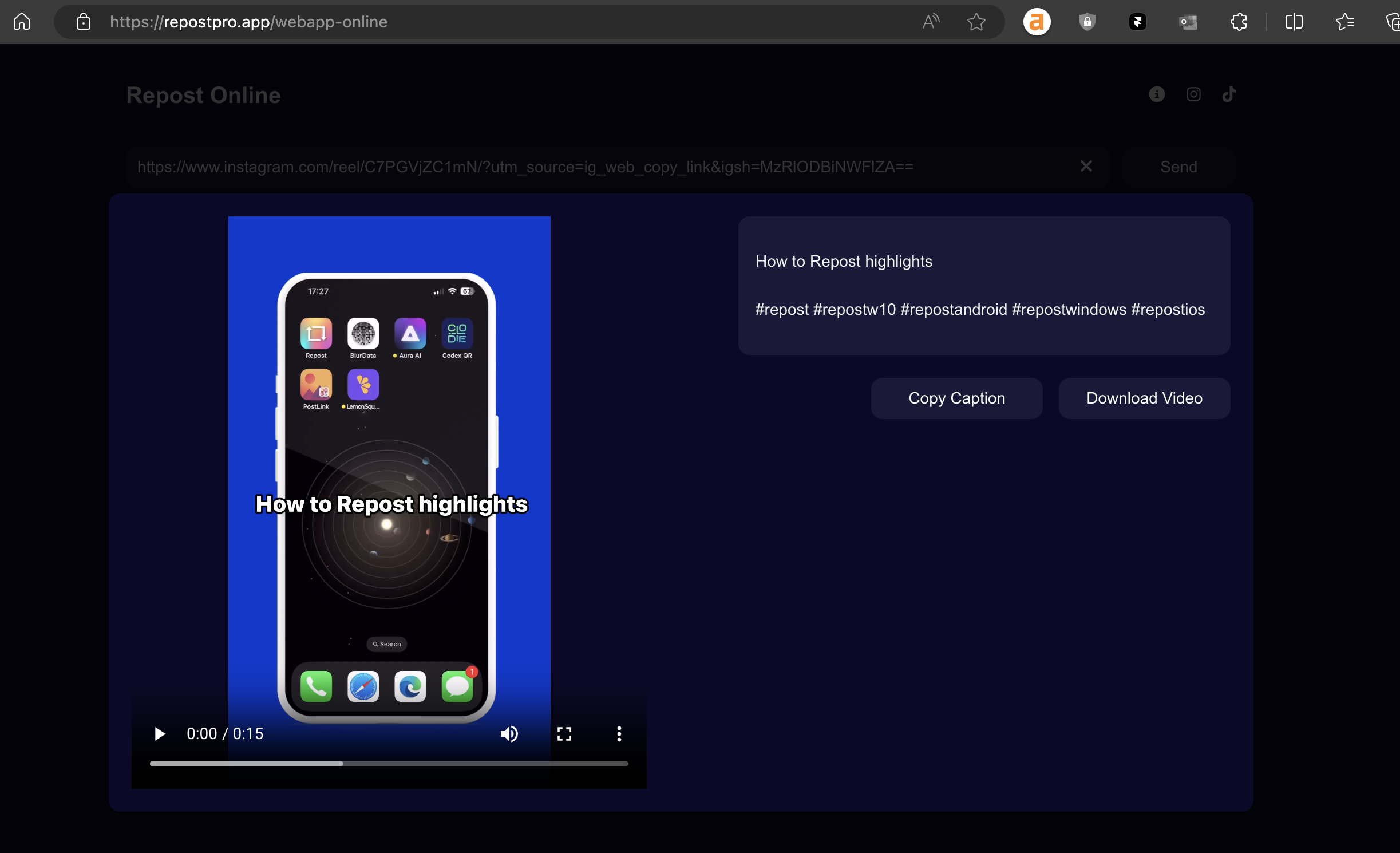Open the Instagram icon in the page header

point(1193,94)
